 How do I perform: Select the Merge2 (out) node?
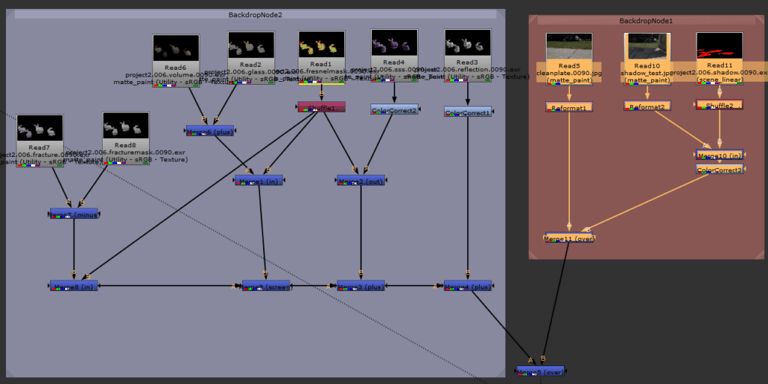click(x=361, y=180)
